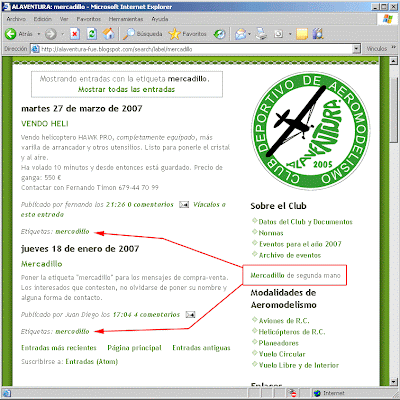Refresh the page with the green arrows icon

pos(92,34)
